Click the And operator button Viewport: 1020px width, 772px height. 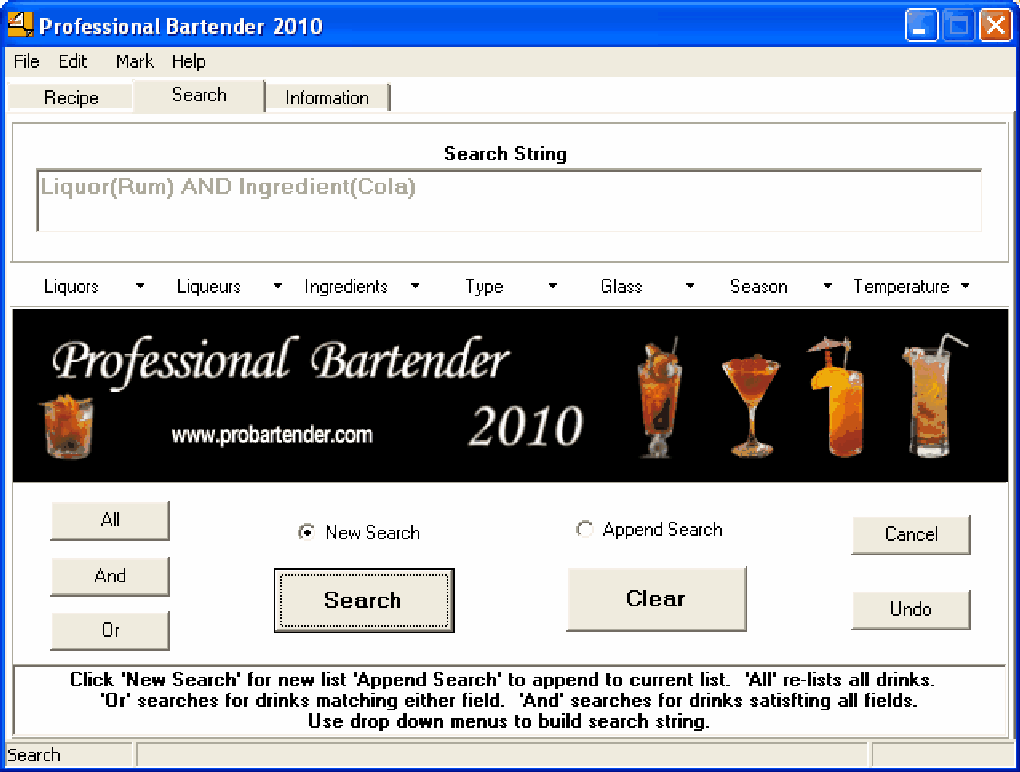110,576
